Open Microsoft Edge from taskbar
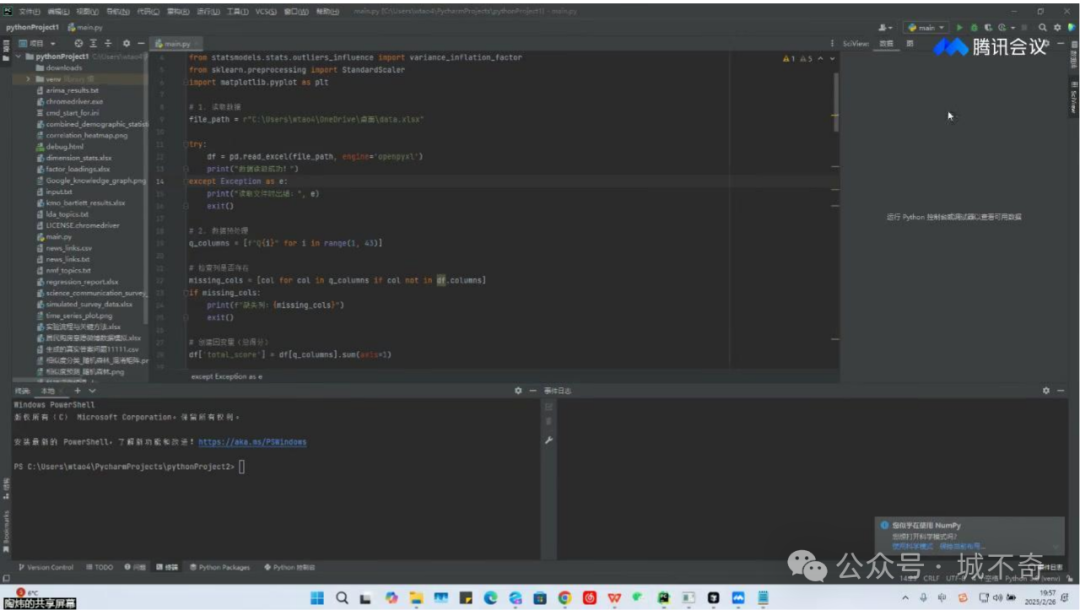1080x610 pixels. click(x=490, y=598)
